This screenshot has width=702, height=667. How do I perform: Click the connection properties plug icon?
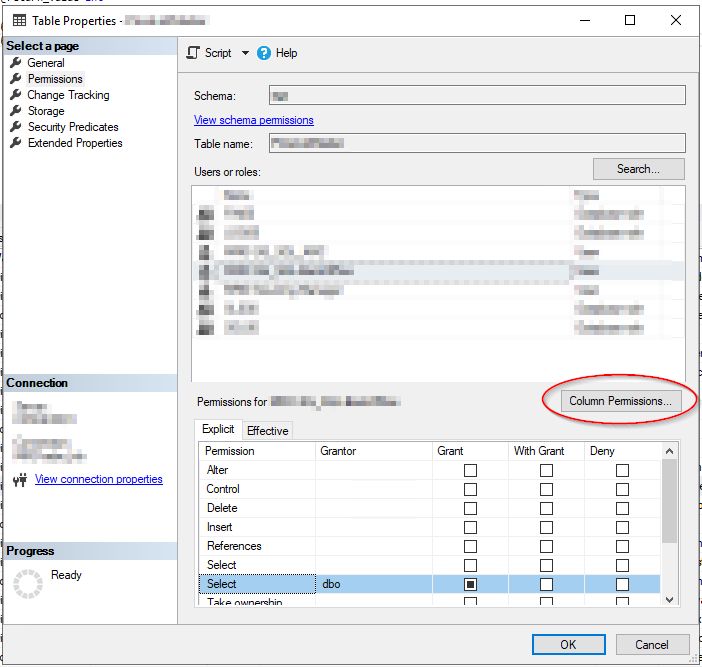click(20, 479)
